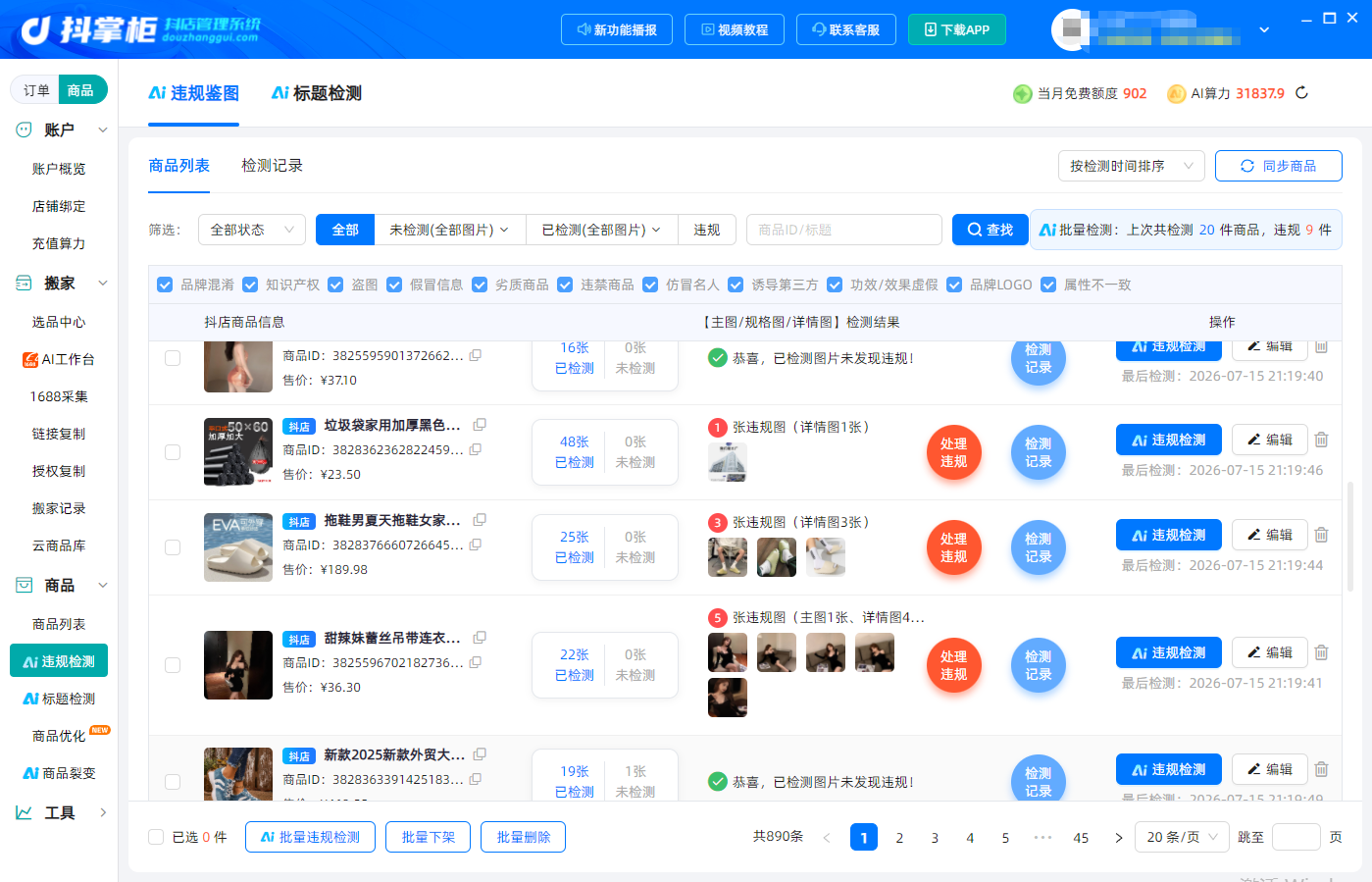Image resolution: width=1372 pixels, height=882 pixels.
Task: Toggle the 违禁商品 checkbox
Action: click(x=565, y=285)
